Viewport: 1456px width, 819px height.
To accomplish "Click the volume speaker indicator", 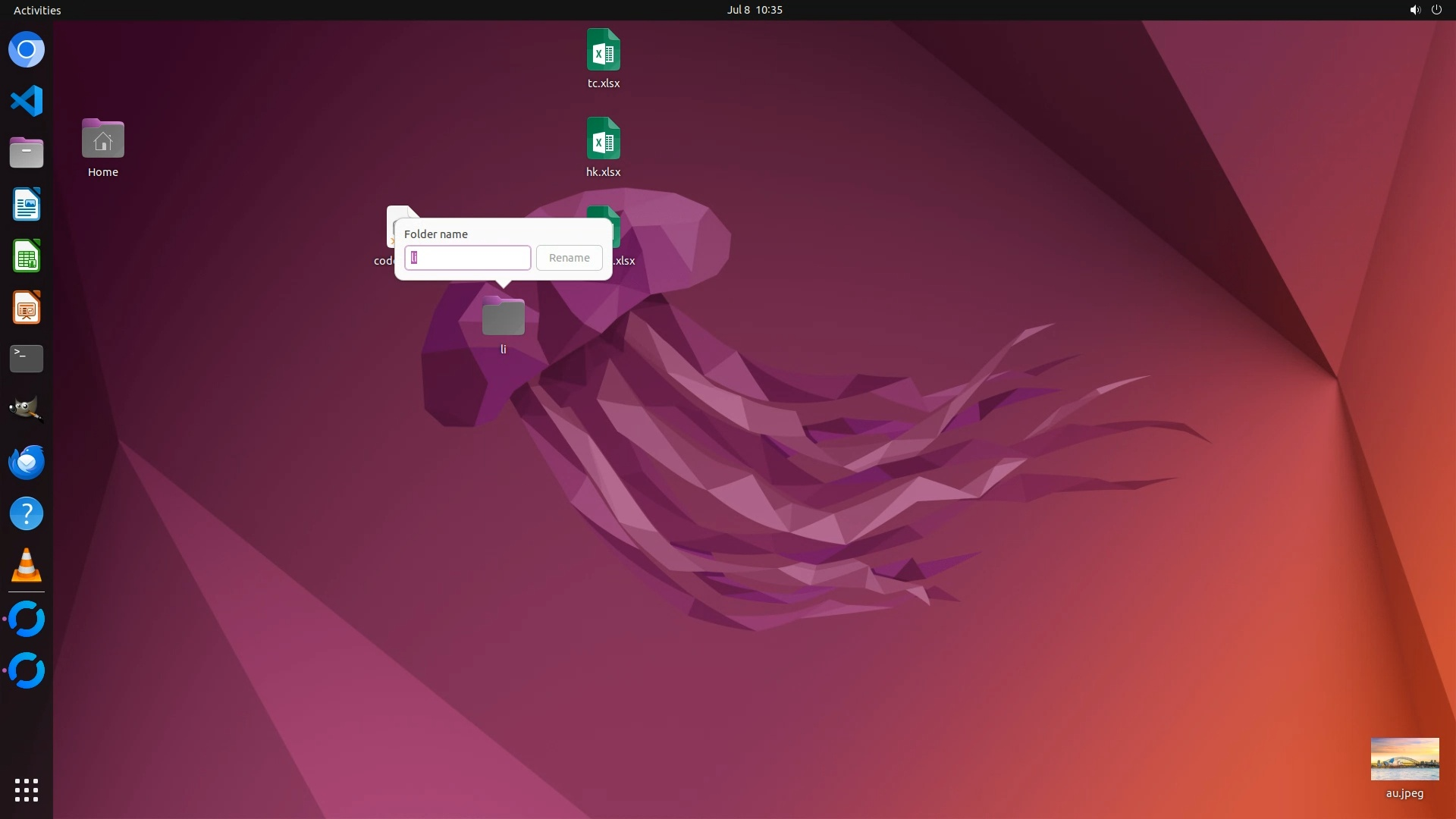I will (x=1414, y=10).
